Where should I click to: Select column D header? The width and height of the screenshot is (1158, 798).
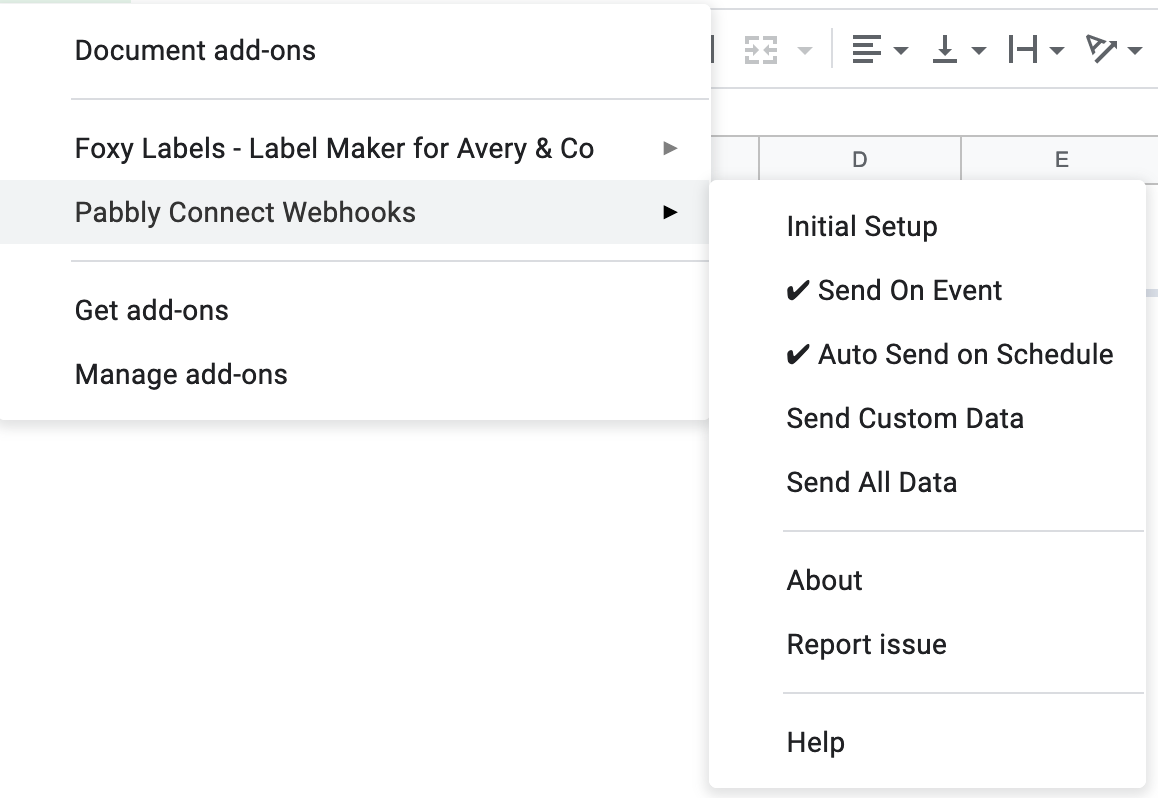(x=860, y=159)
